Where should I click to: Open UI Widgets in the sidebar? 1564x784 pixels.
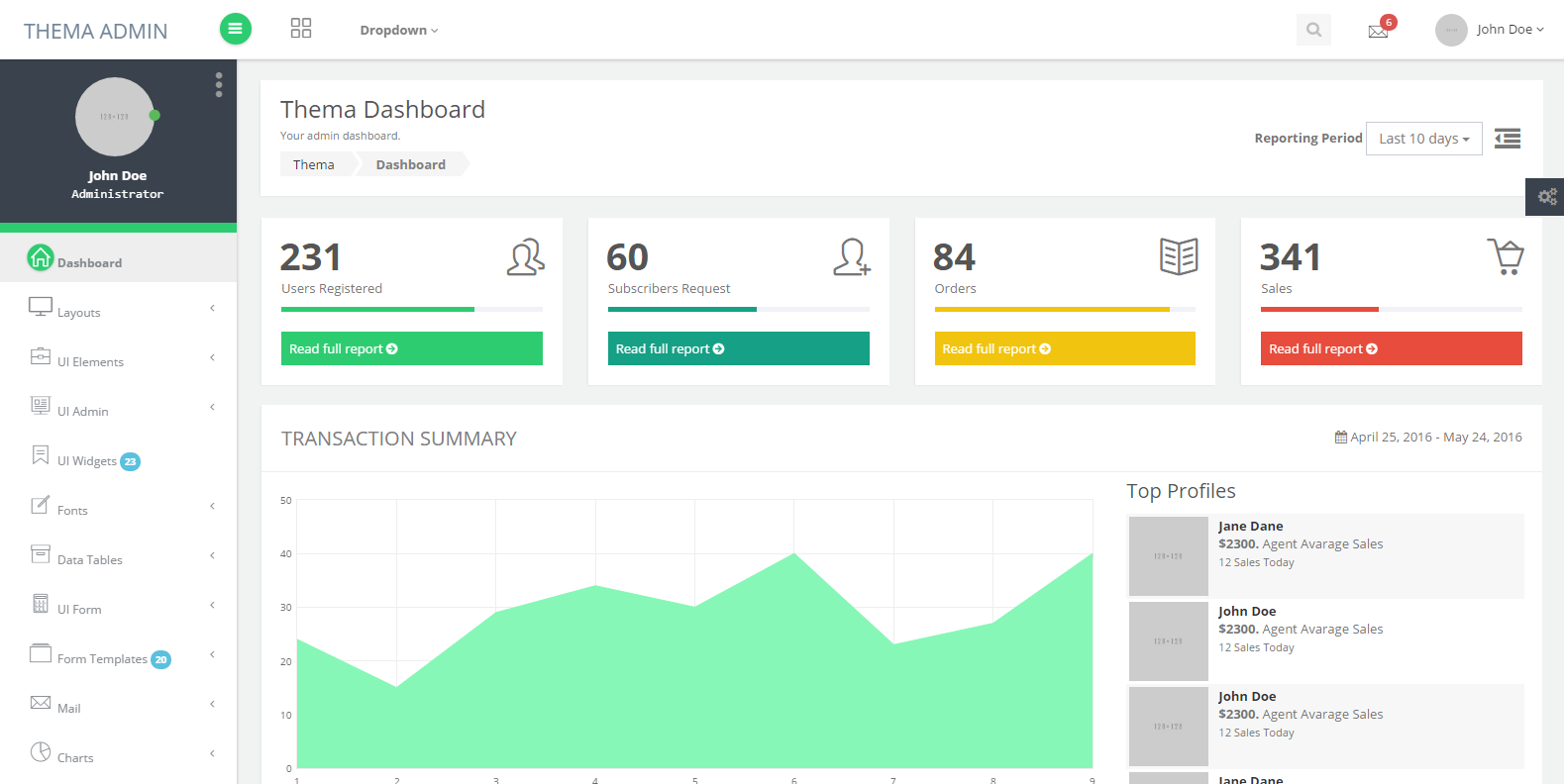[x=86, y=460]
